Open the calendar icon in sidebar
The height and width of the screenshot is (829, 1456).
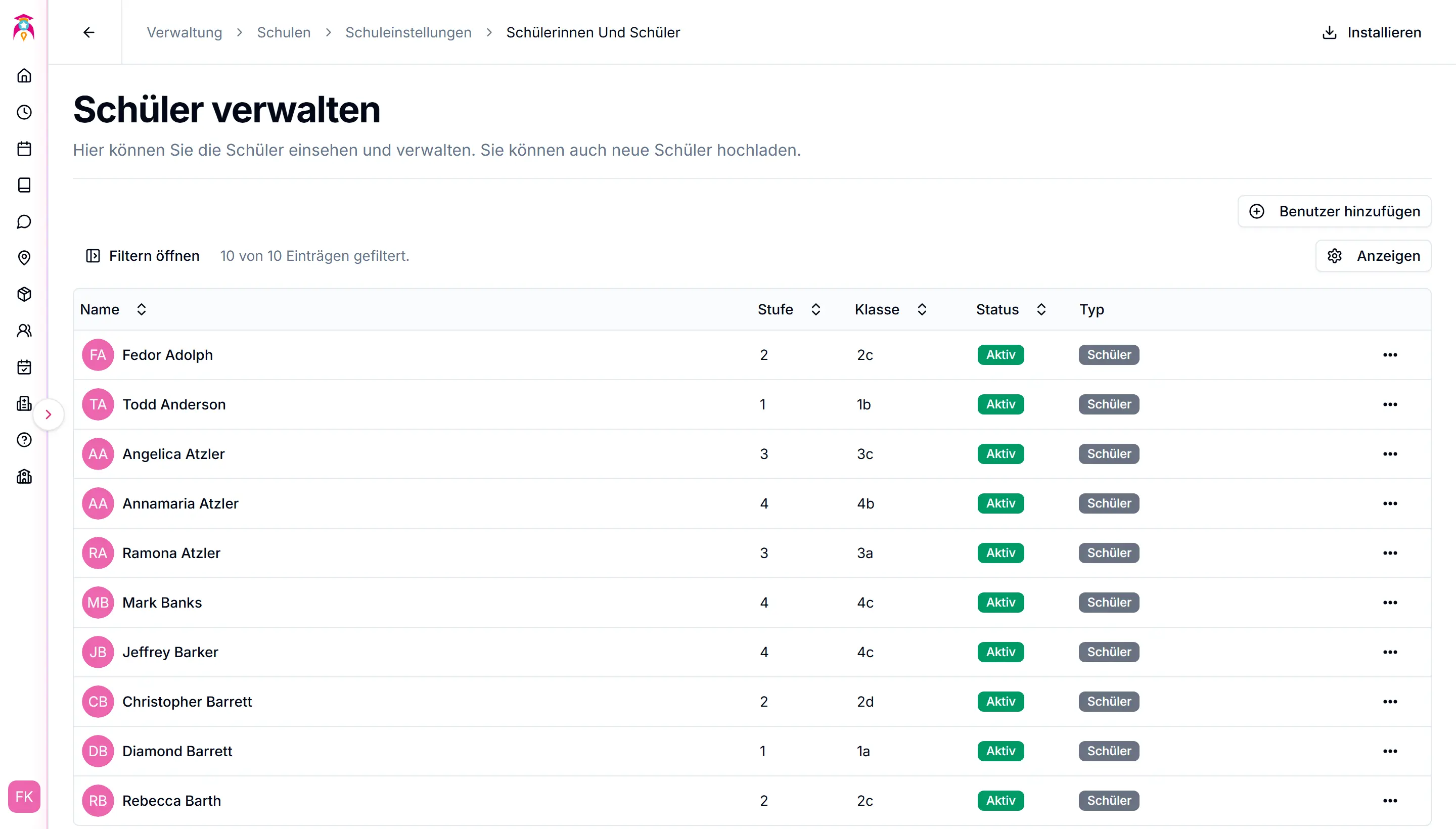(24, 149)
